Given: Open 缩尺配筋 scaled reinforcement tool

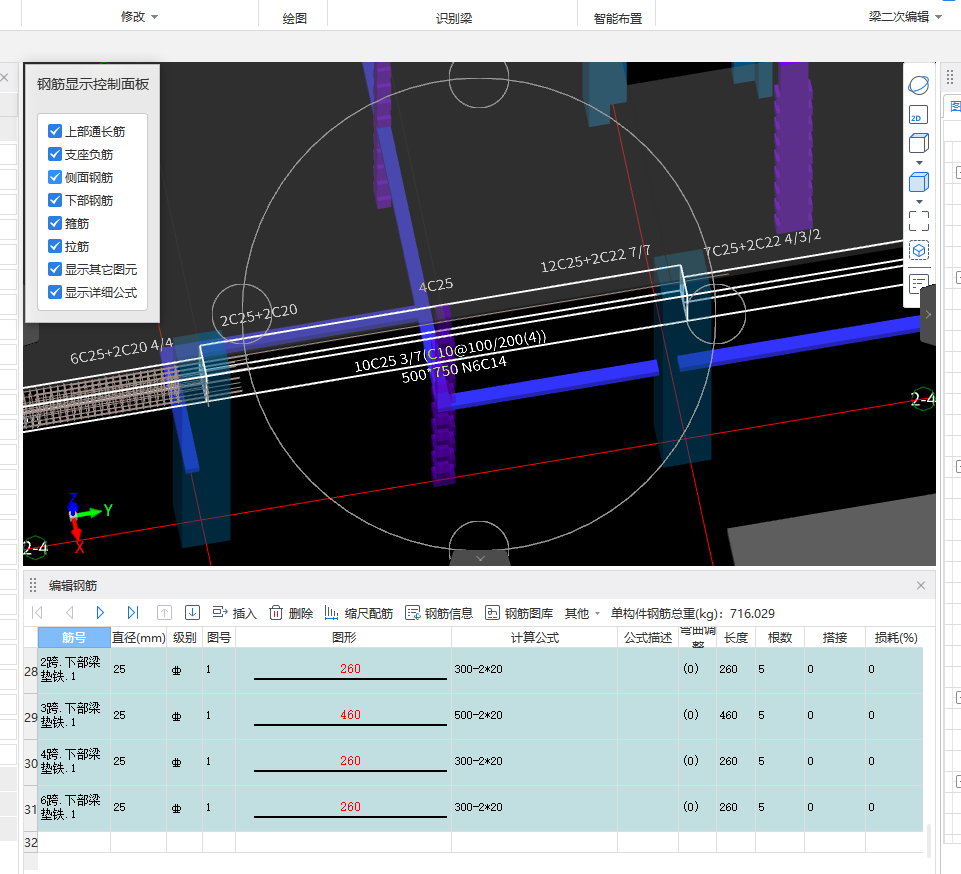Looking at the screenshot, I should pyautogui.click(x=359, y=613).
